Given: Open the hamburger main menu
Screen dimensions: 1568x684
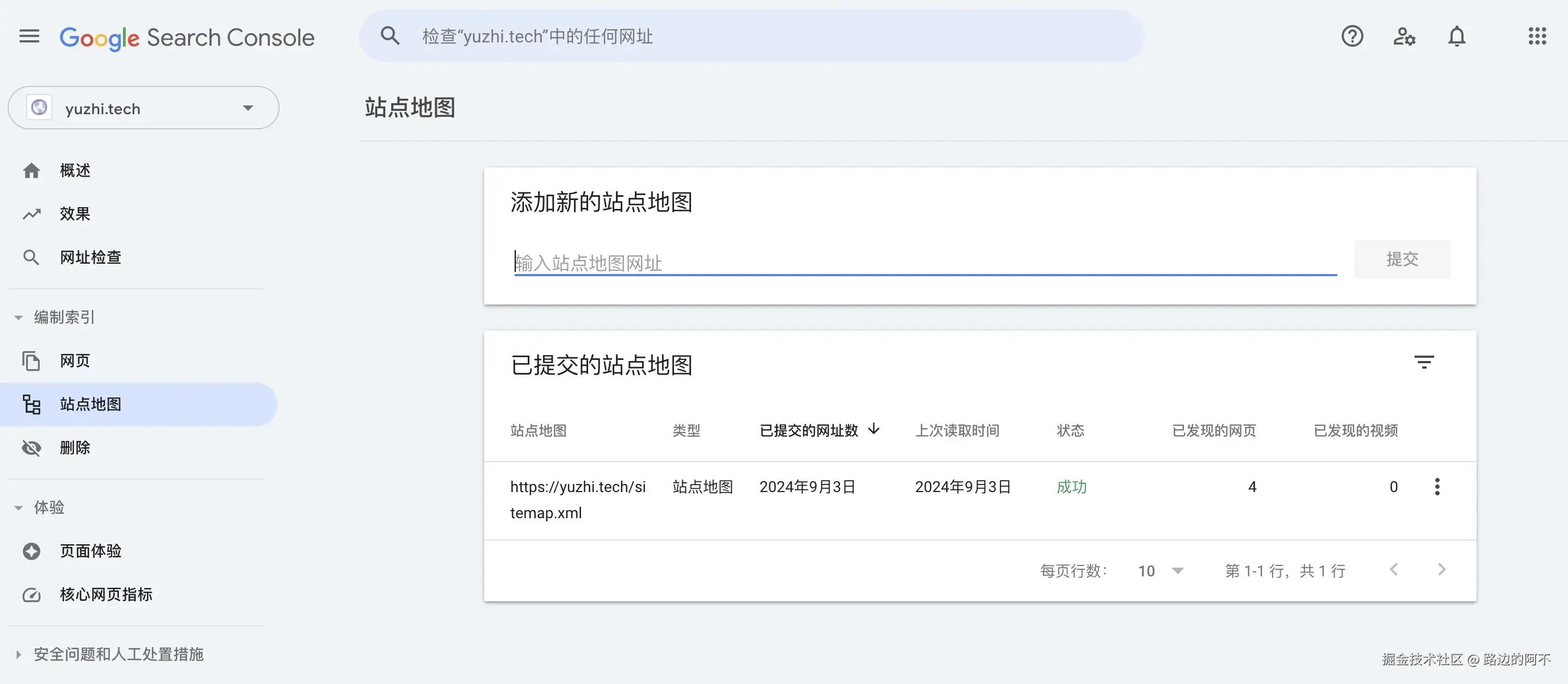Looking at the screenshot, I should (x=29, y=36).
